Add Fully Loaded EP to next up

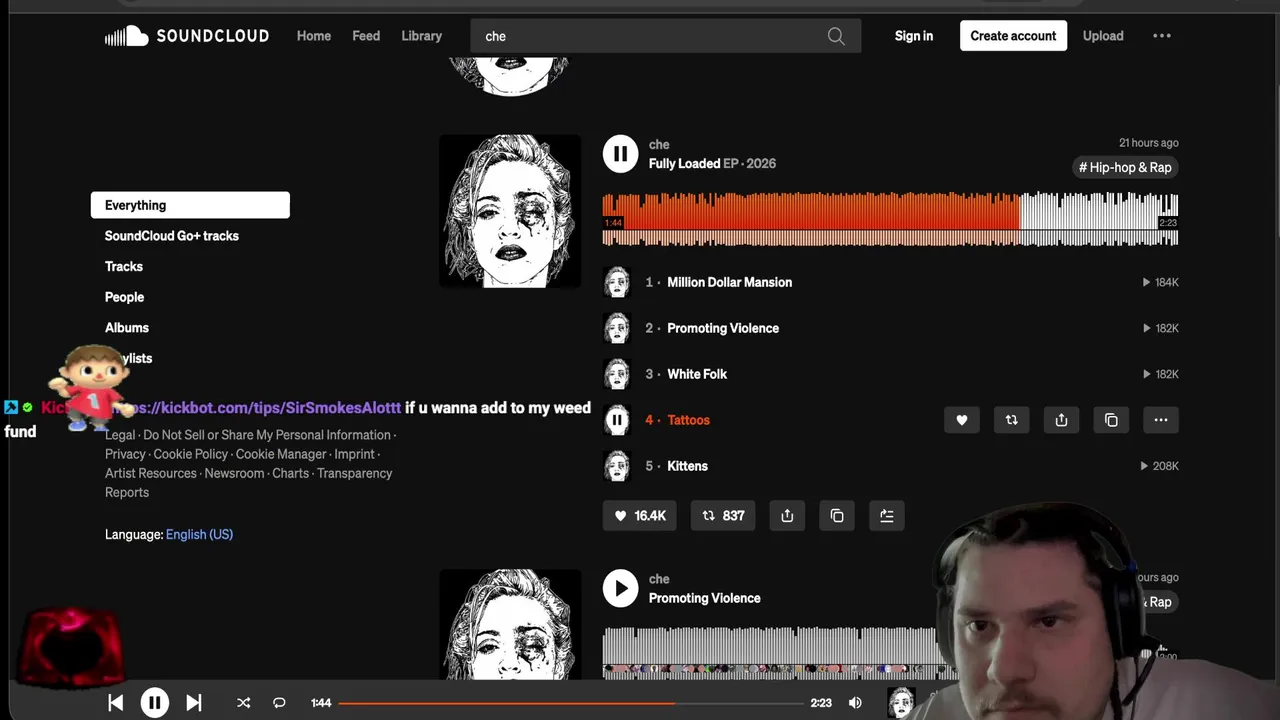[x=887, y=516]
